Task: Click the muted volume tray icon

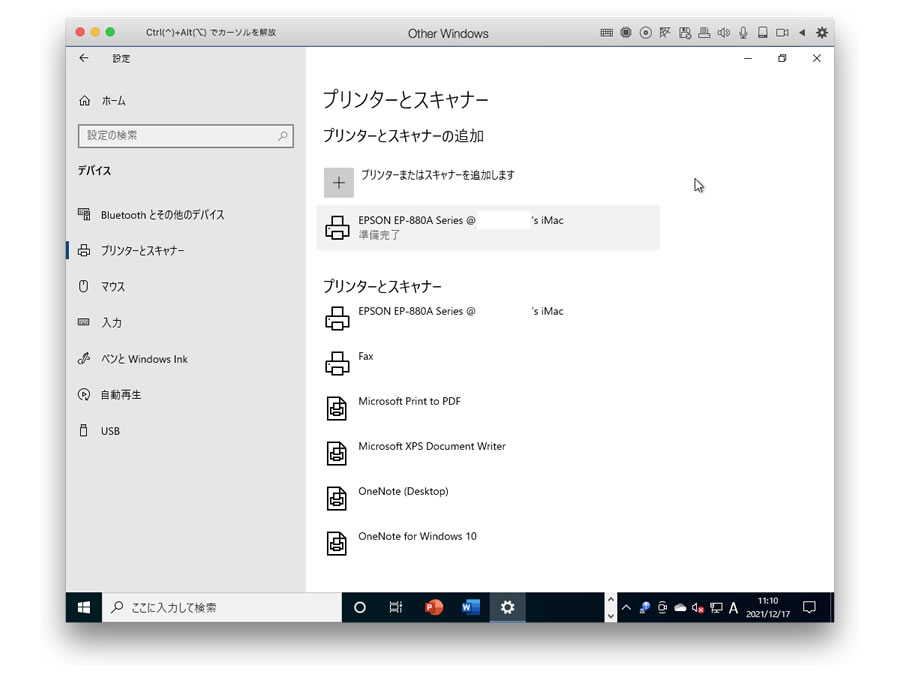Action: 698,607
